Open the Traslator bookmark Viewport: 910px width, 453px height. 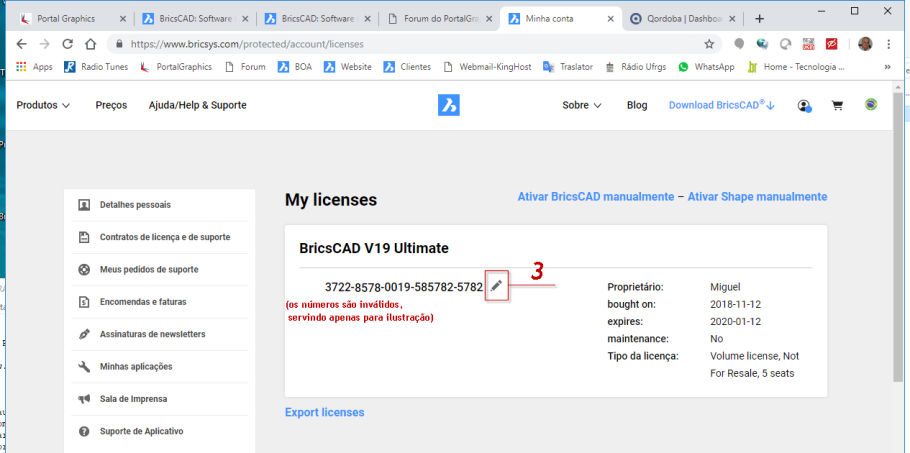pyautogui.click(x=568, y=67)
